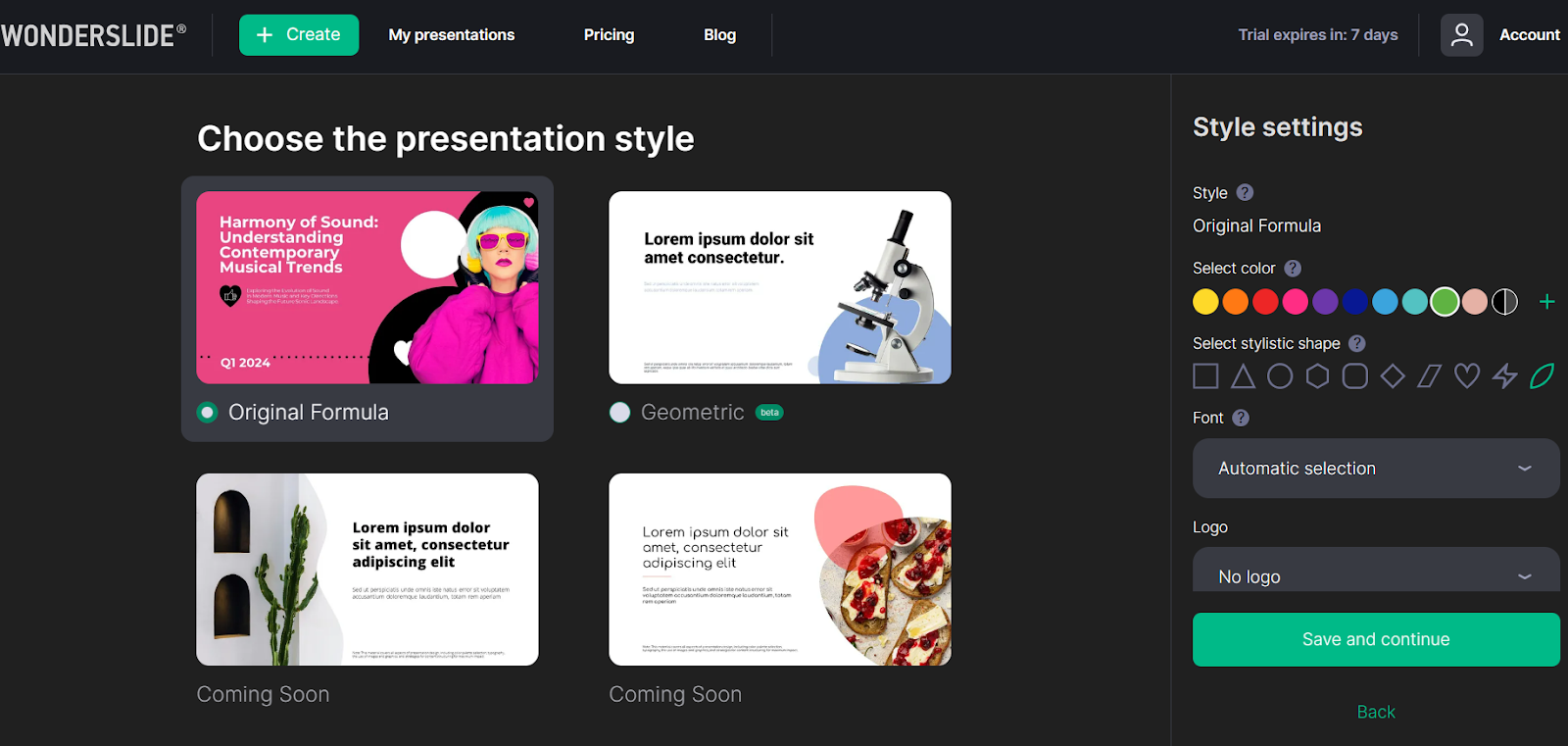Choose the heart stylistic shape

(1467, 376)
